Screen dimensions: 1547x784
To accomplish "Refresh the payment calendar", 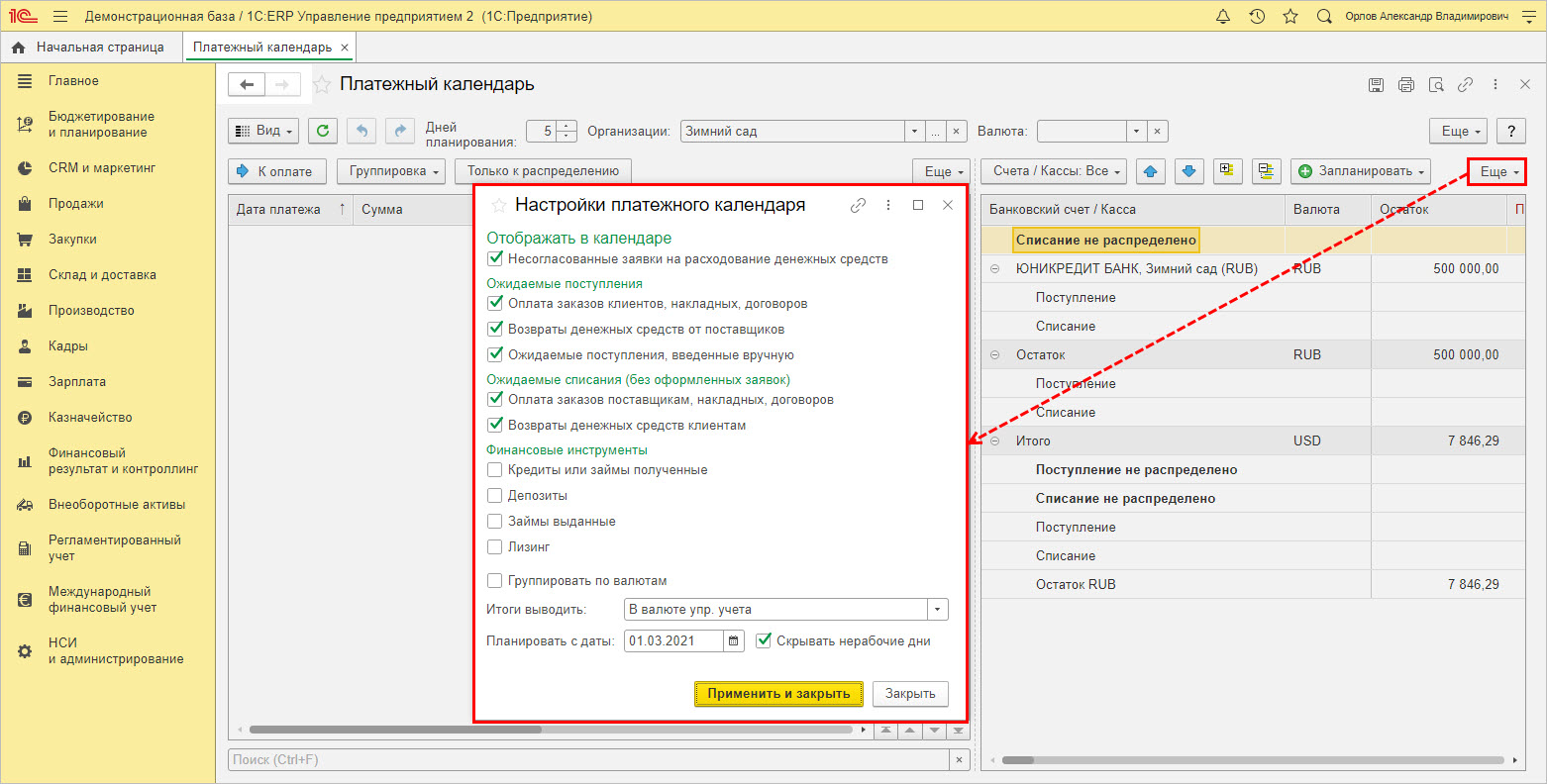I will coord(322,131).
